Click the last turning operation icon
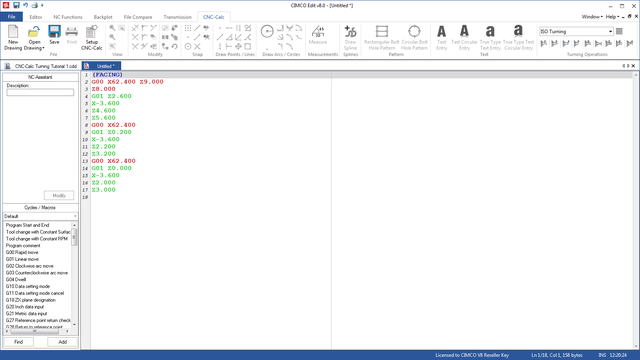Screen dimensions: 640x360 click(x=630, y=43)
